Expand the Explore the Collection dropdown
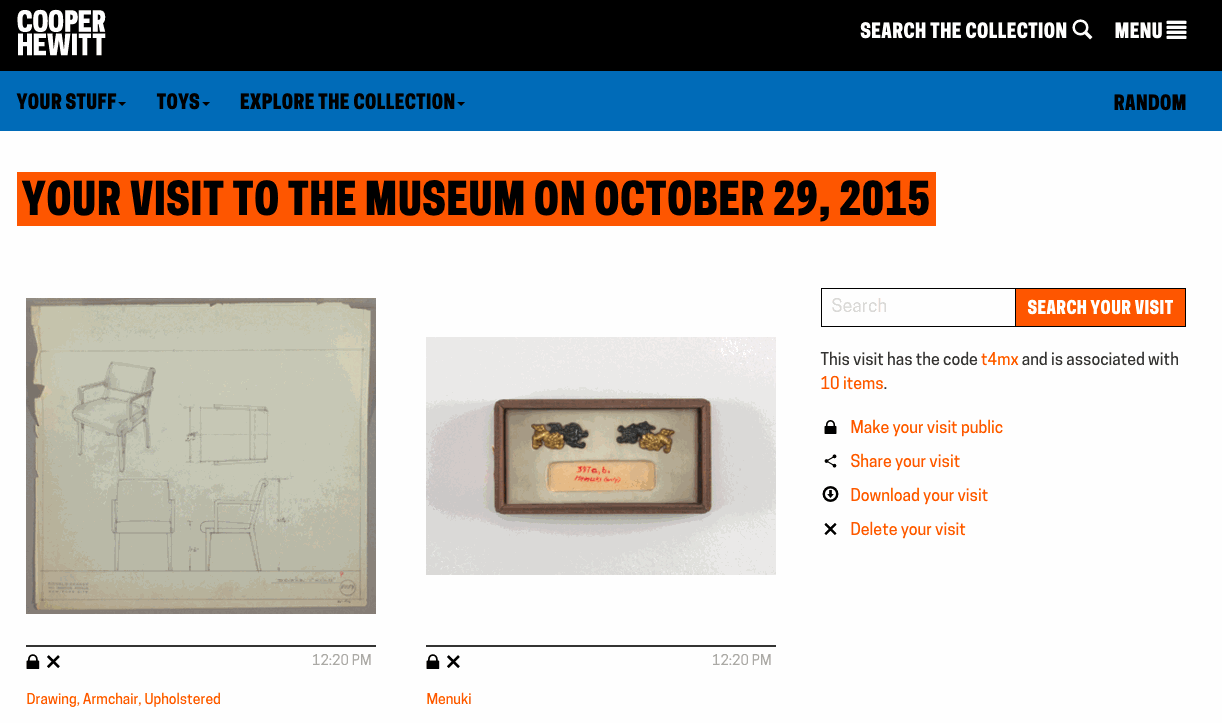The image size is (1222, 723). click(x=352, y=102)
